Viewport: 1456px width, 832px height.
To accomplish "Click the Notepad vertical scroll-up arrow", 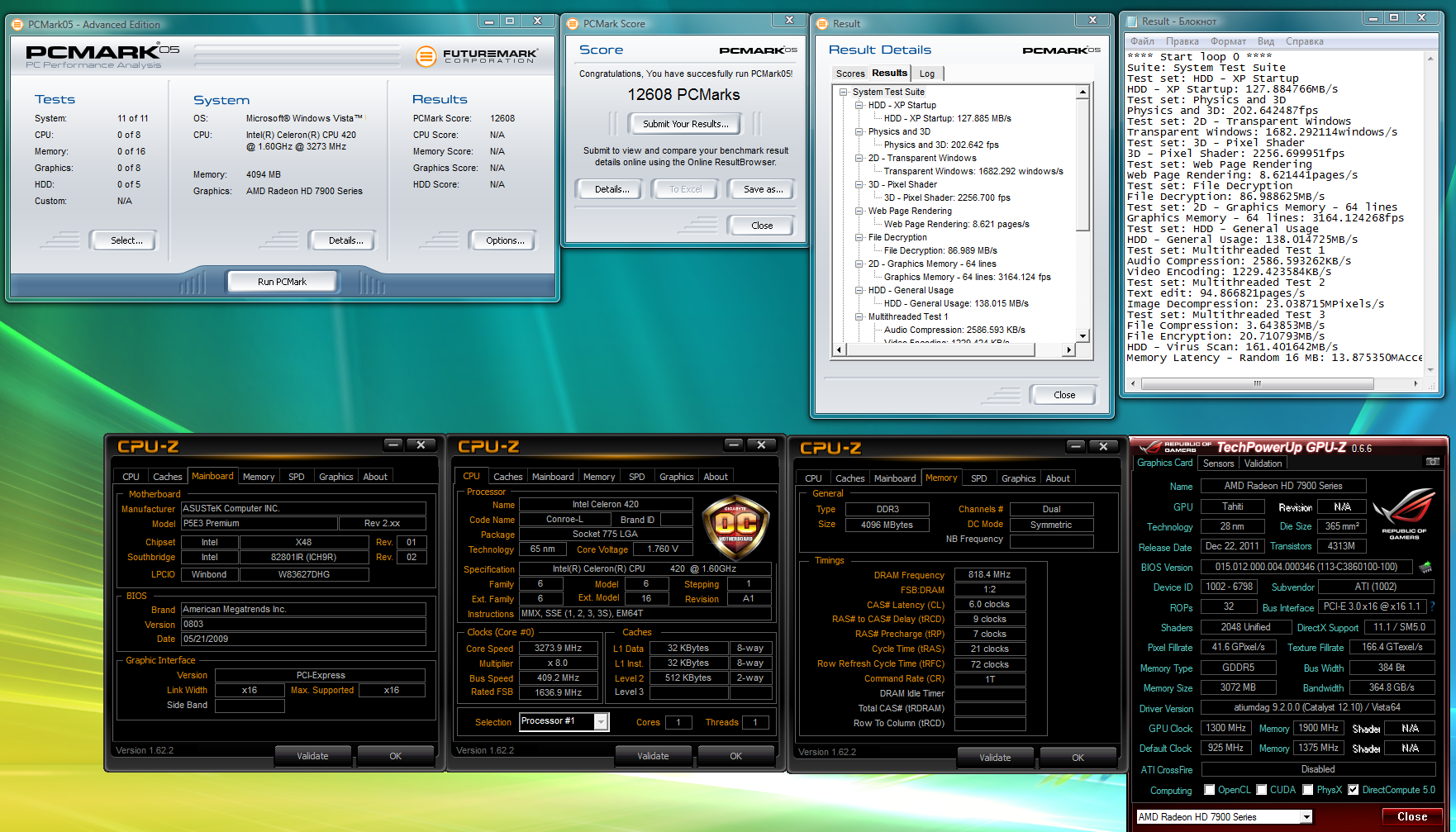I will (1430, 59).
